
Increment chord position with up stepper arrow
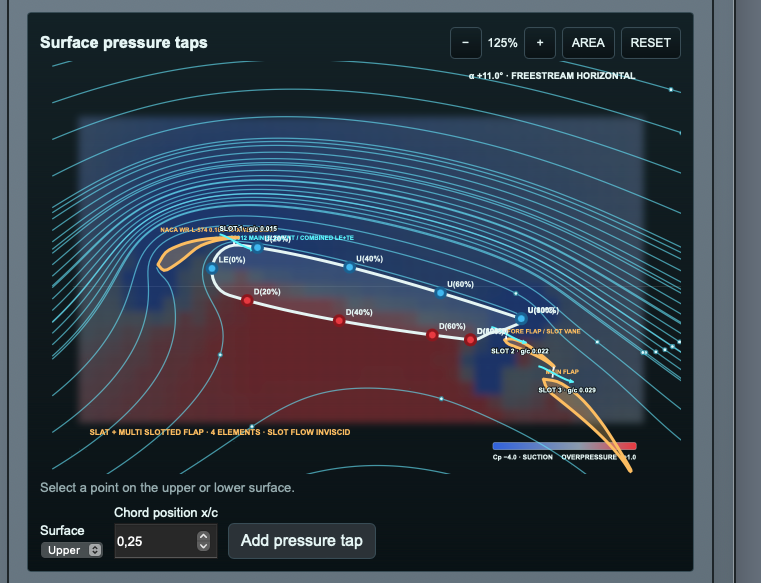[x=203, y=536]
